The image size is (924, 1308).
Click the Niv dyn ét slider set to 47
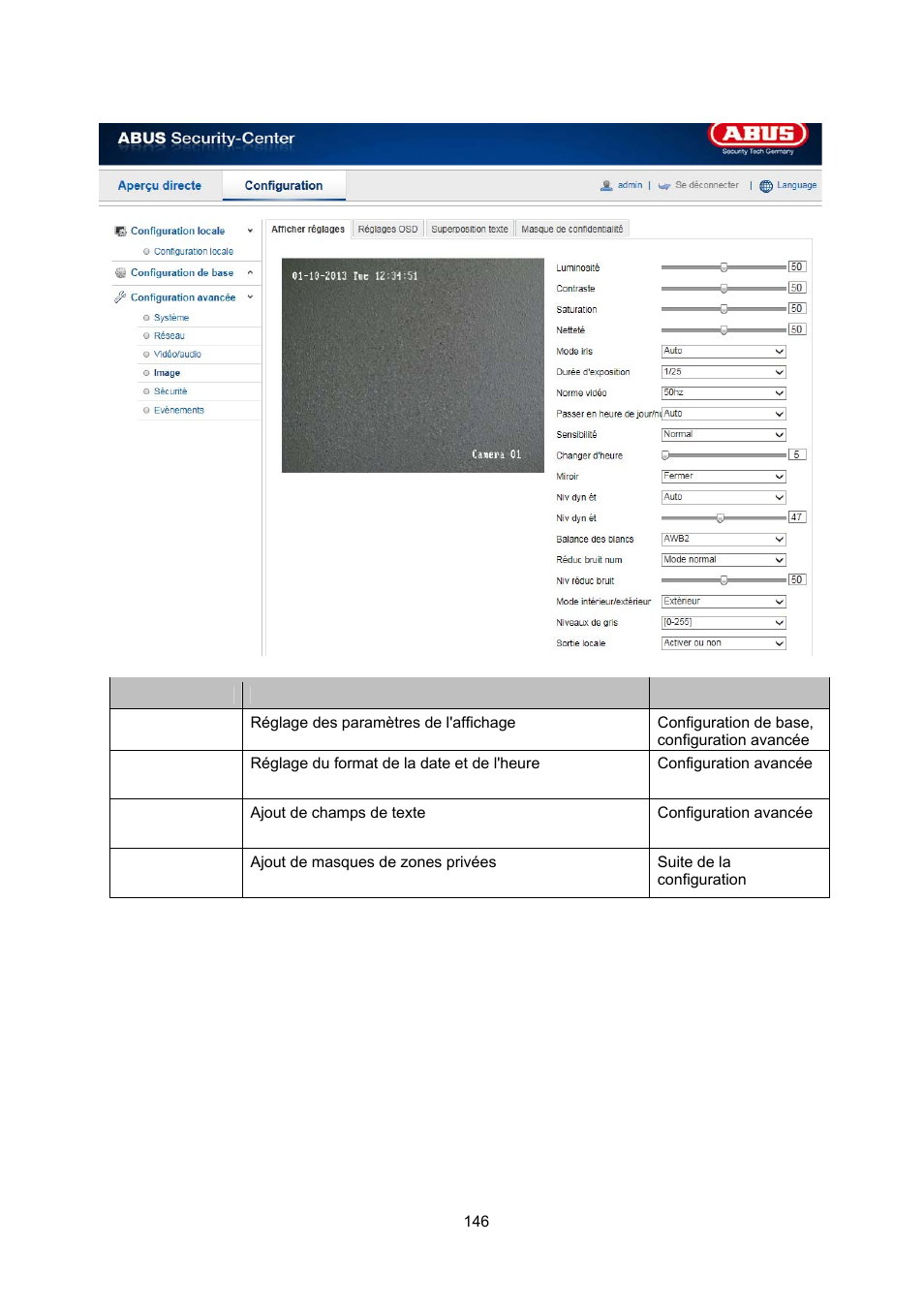pyautogui.click(x=724, y=518)
